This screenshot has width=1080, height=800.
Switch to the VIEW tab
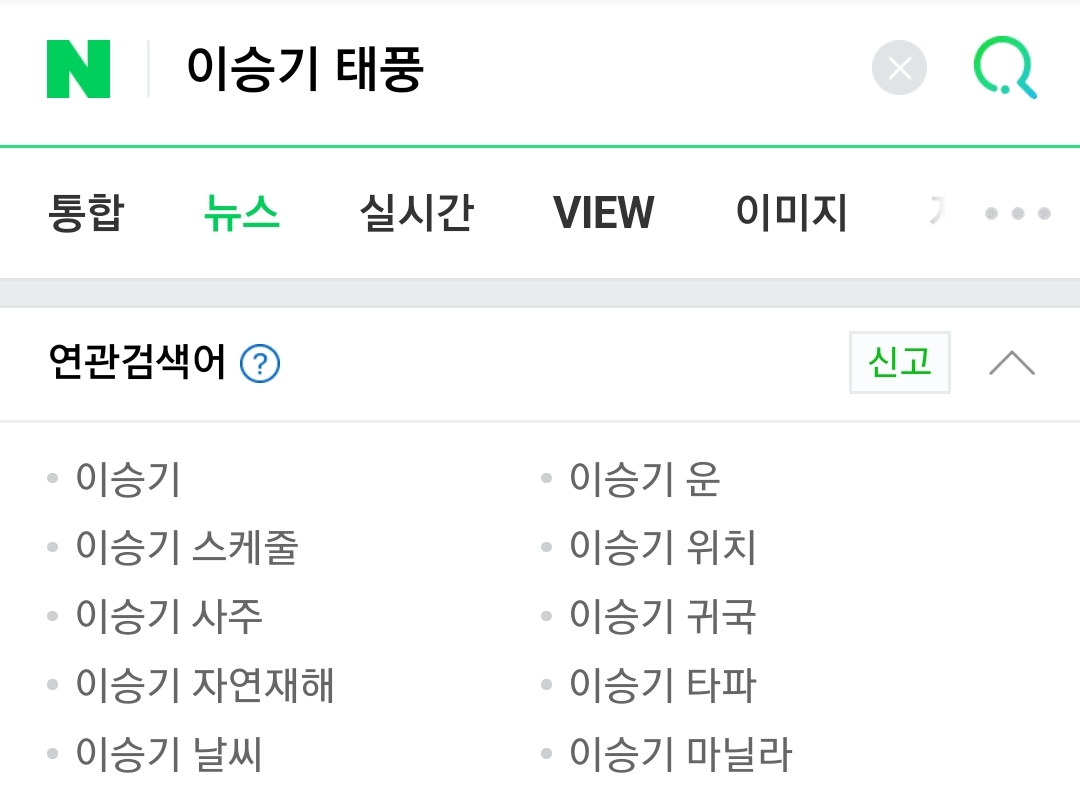coord(604,213)
